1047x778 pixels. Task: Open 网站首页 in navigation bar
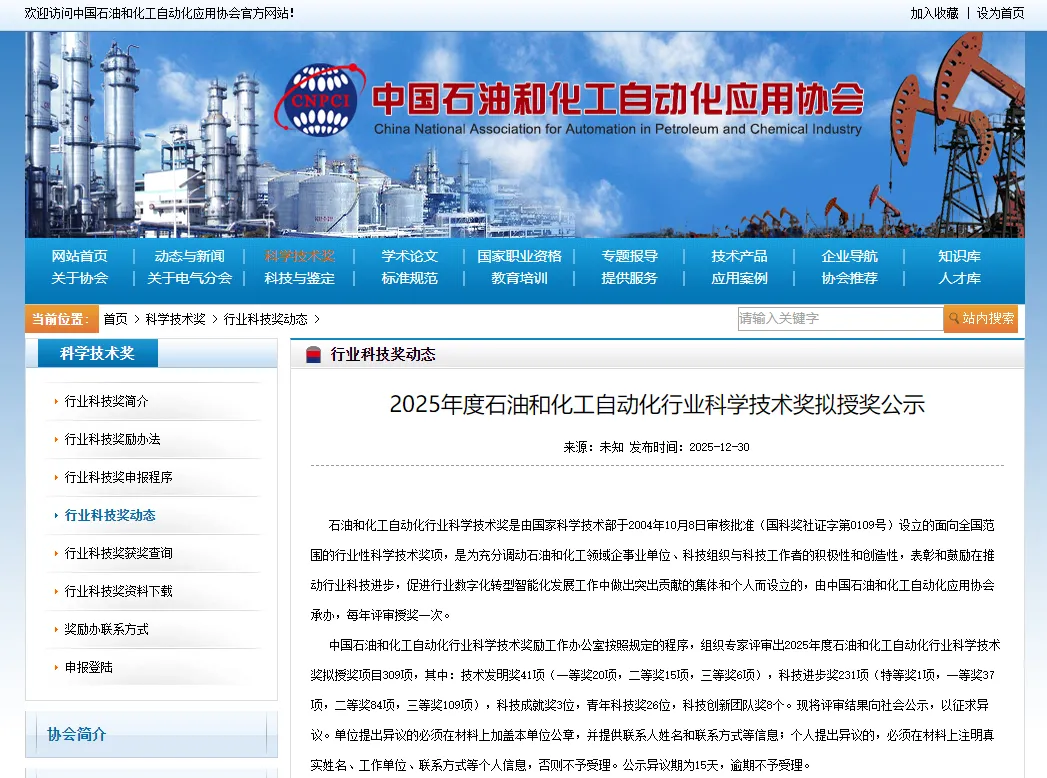tap(79, 256)
